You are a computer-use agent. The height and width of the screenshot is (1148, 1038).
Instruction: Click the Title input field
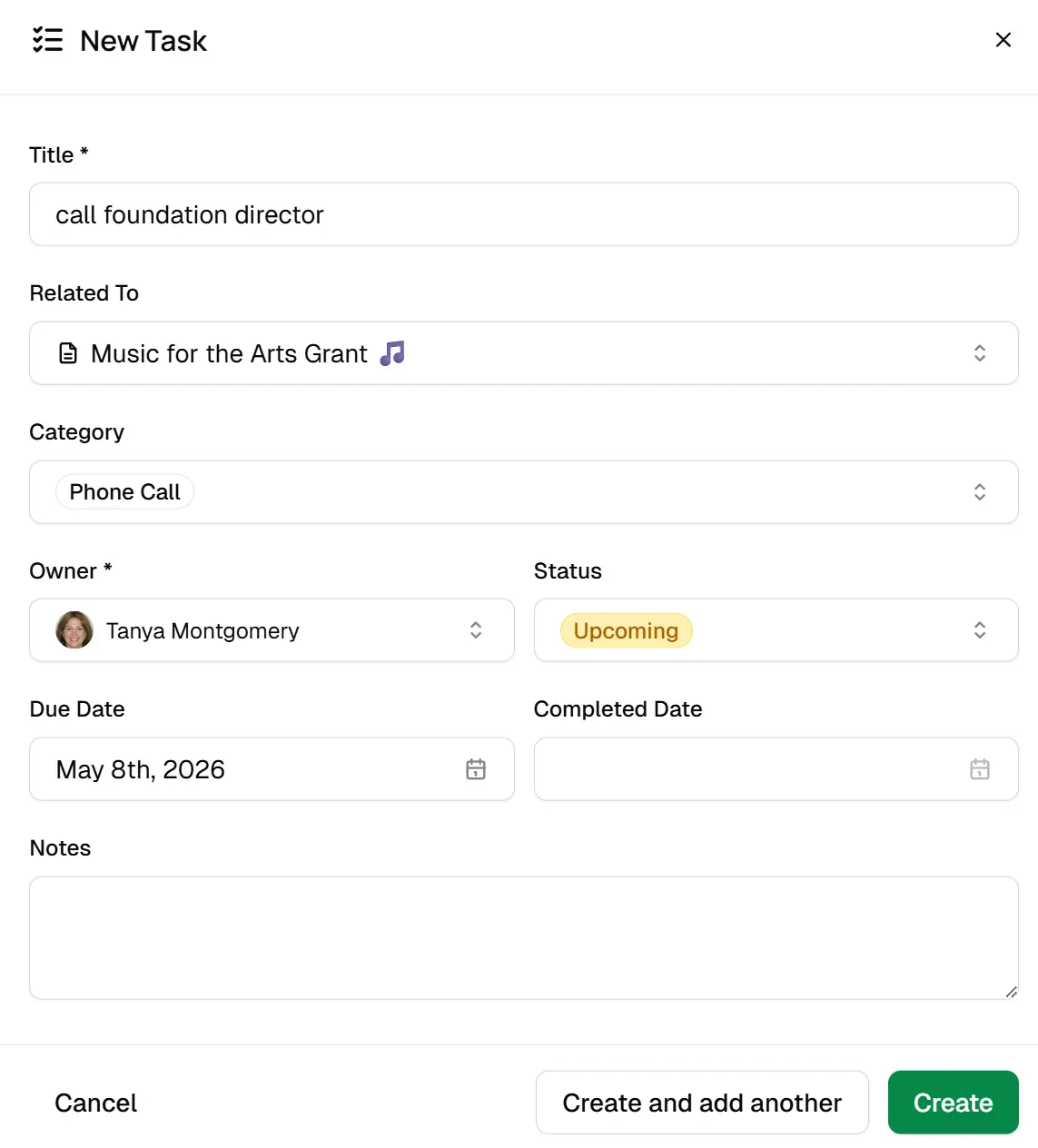point(524,214)
